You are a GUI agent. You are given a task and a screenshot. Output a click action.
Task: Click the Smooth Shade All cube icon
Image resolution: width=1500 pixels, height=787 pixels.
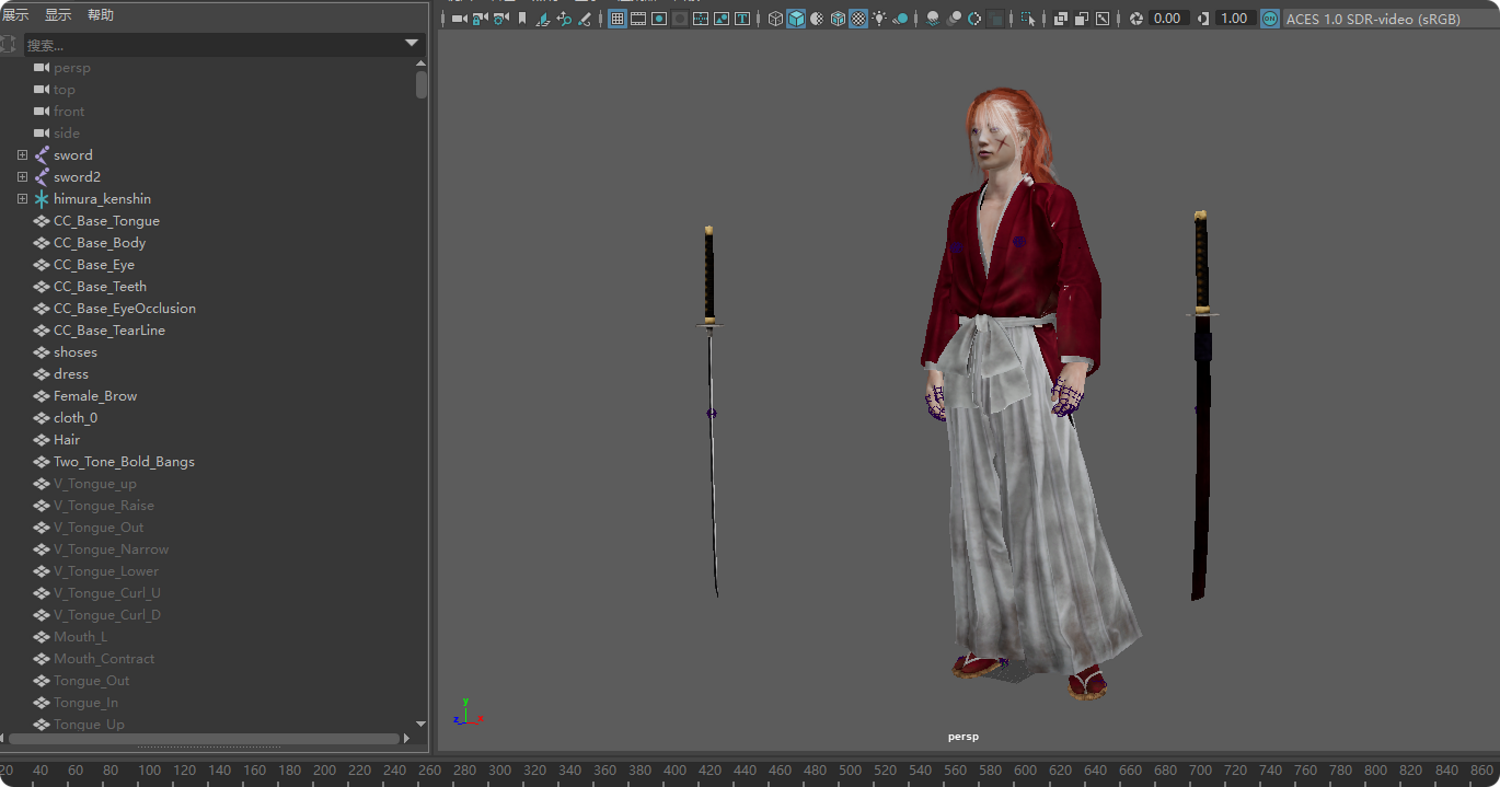[x=796, y=18]
